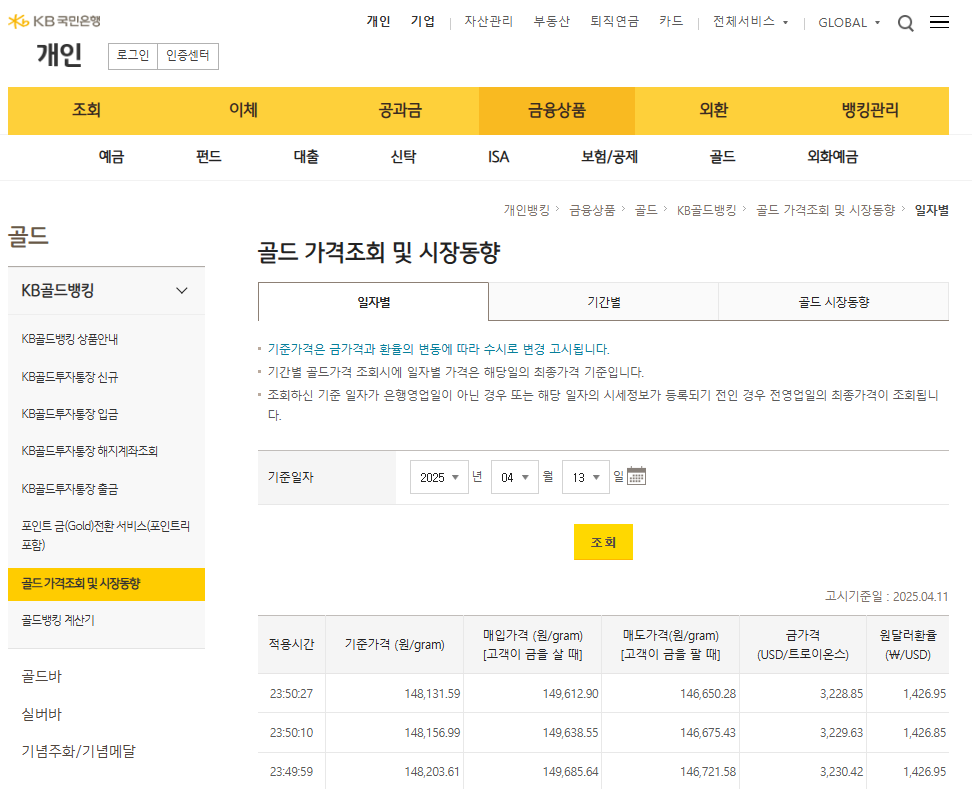Expand the 전체서비스 dropdown

[750, 22]
